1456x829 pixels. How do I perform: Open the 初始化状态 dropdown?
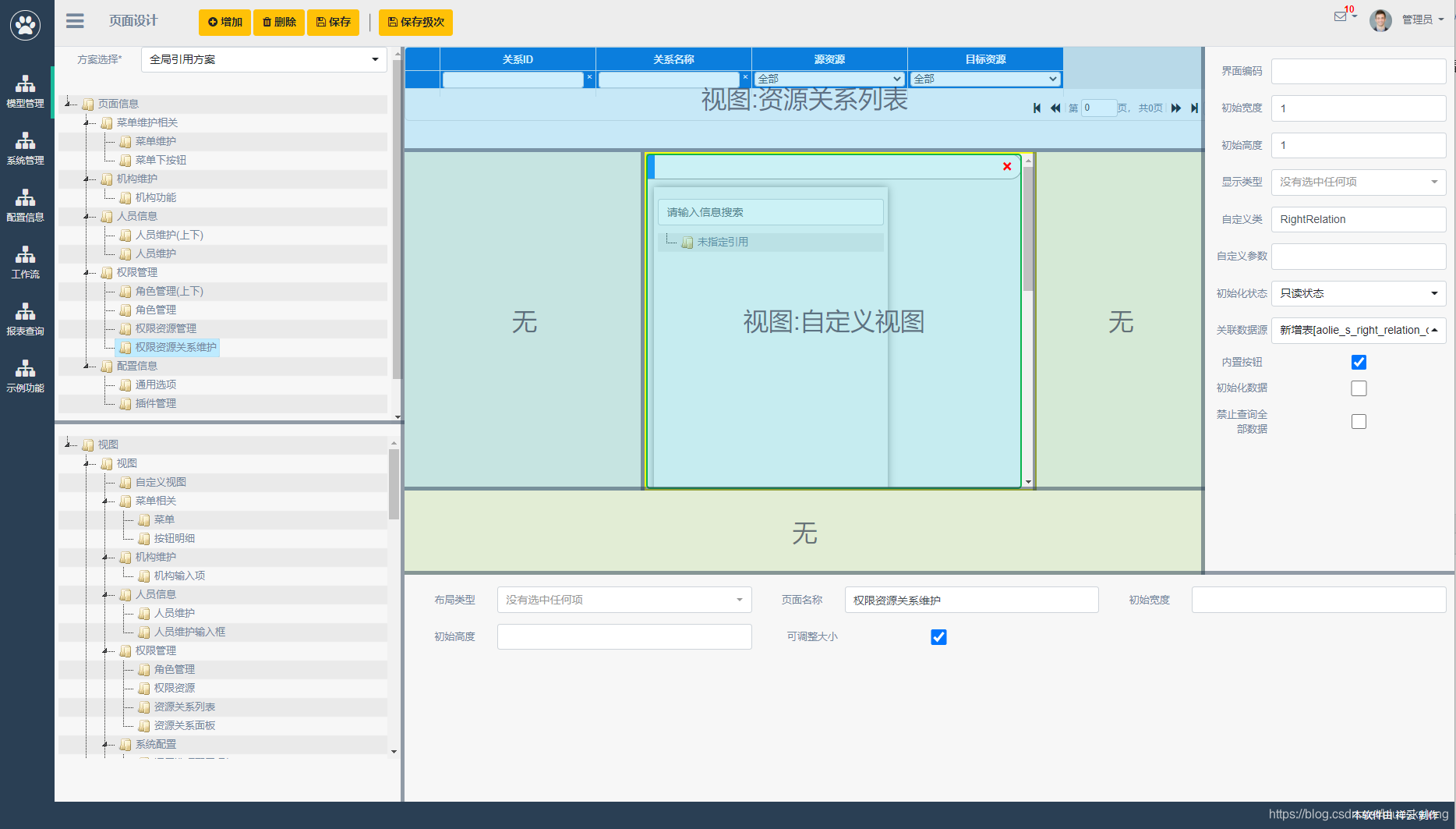pos(1359,293)
